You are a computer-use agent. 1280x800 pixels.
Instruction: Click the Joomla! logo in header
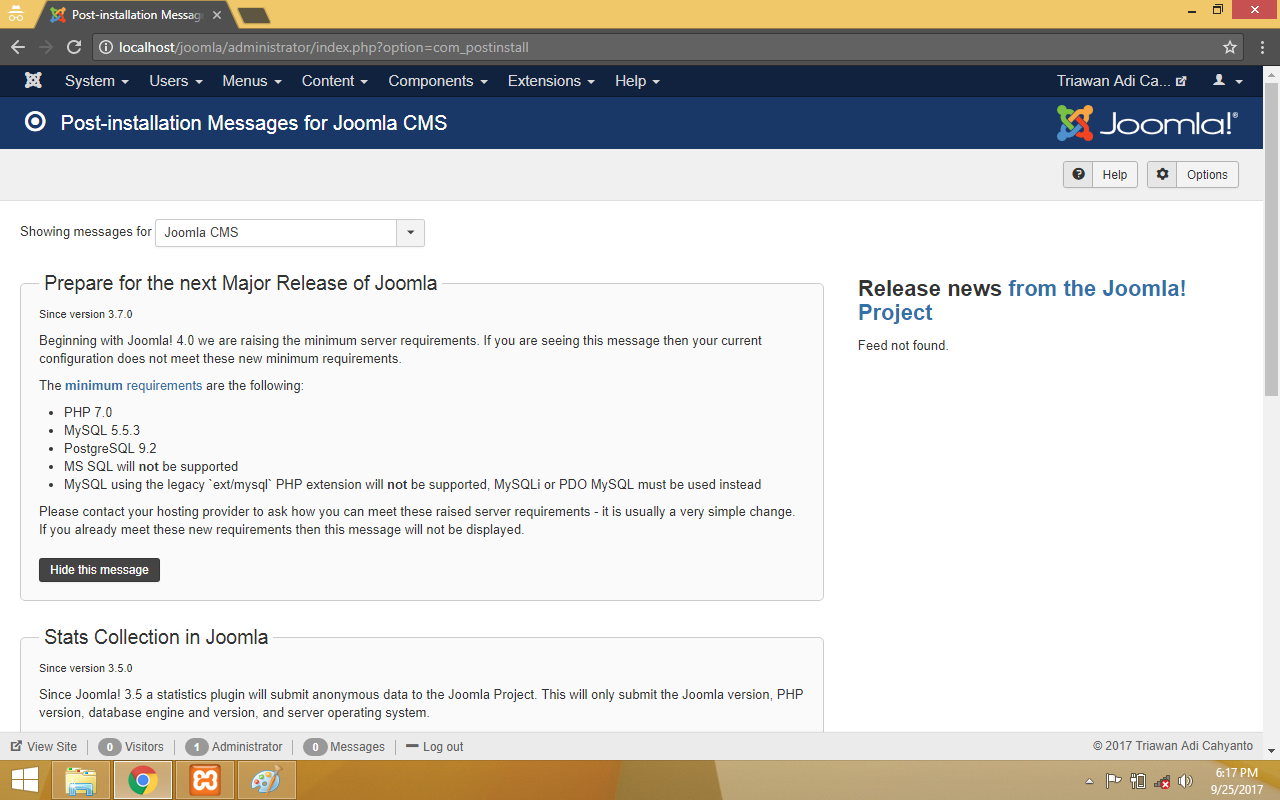[x=1147, y=123]
